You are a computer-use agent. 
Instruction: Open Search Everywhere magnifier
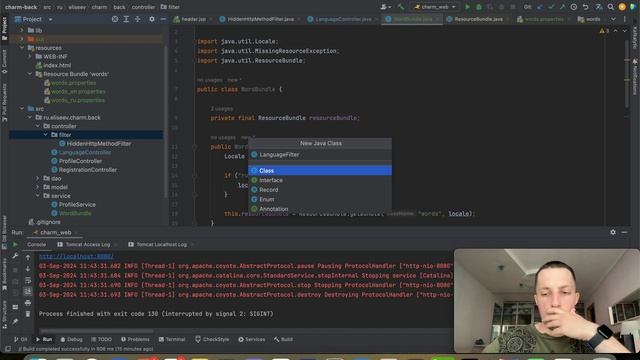(611, 7)
